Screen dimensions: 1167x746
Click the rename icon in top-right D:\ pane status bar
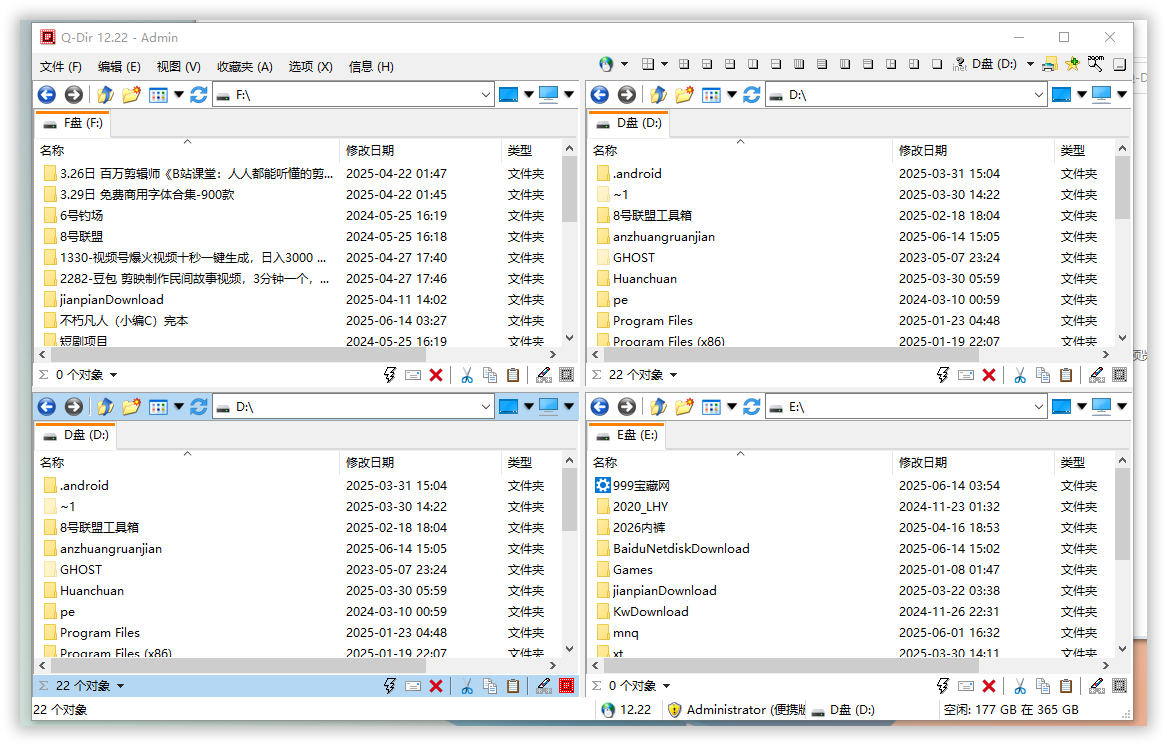coord(966,375)
